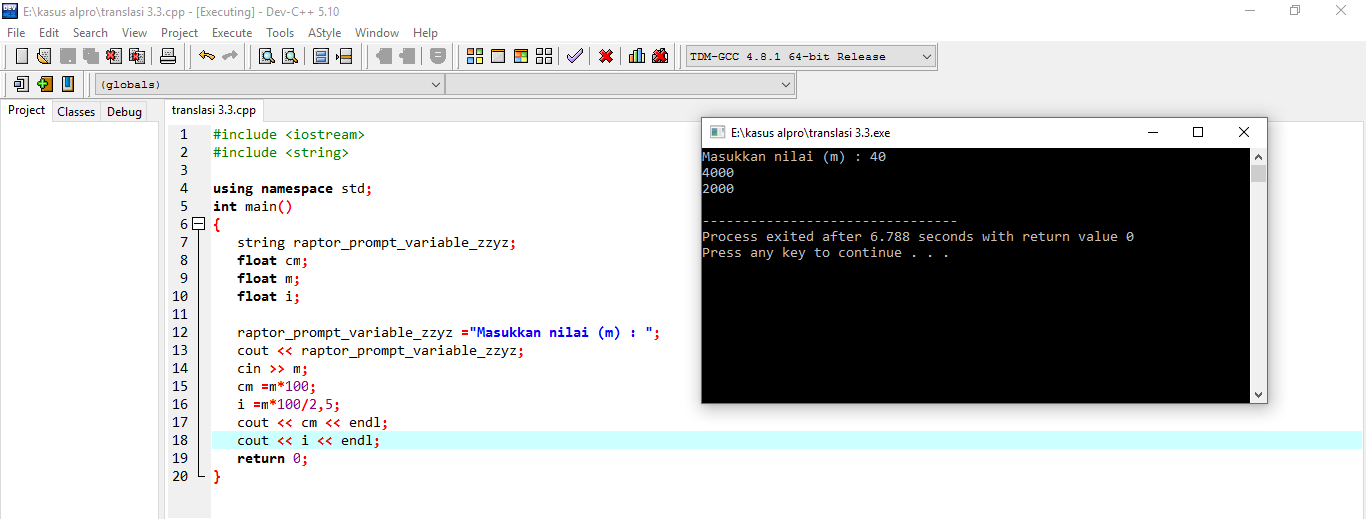The image size is (1366, 519).
Task: Open the TDM-GCC compiler selection dropdown
Action: click(x=811, y=56)
